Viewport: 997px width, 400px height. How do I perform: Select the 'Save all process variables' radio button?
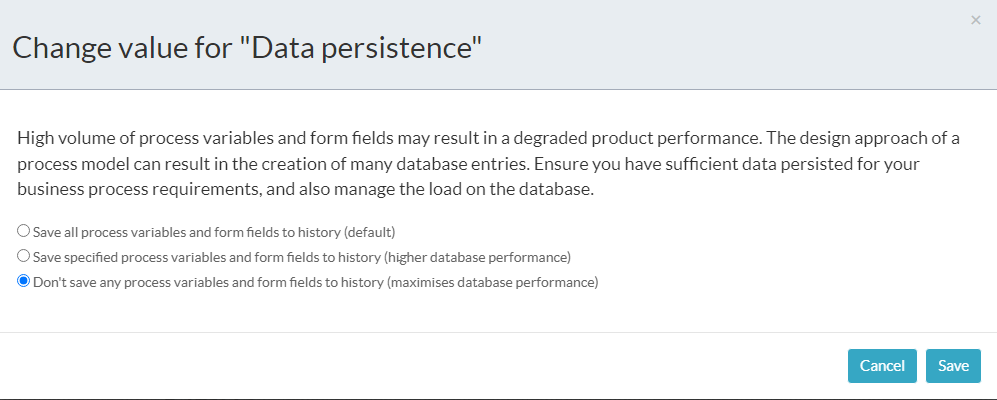tap(24, 231)
